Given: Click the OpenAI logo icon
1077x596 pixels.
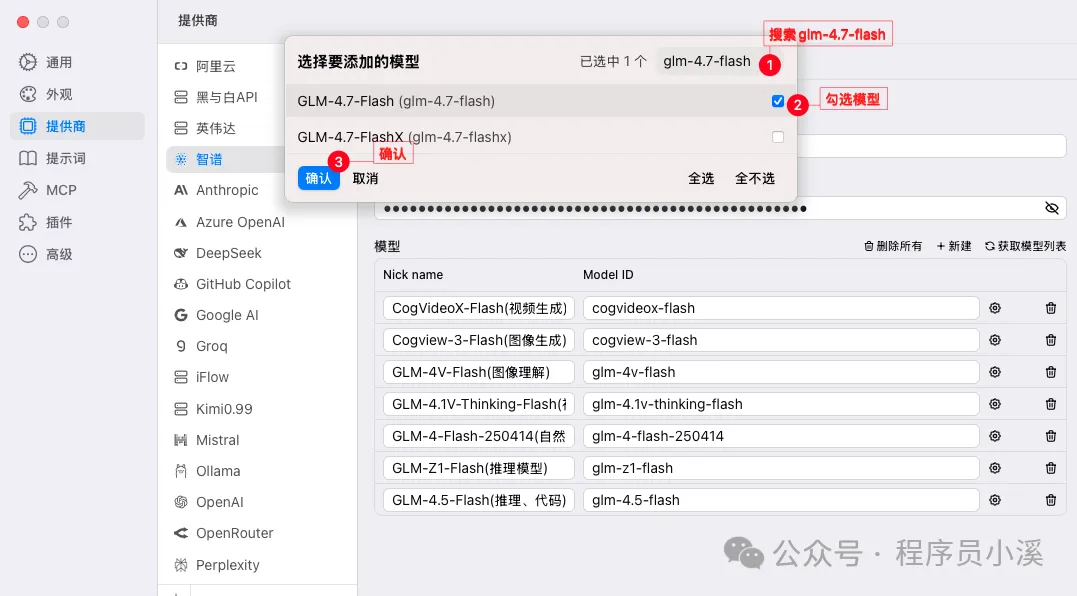Looking at the screenshot, I should click(x=181, y=502).
